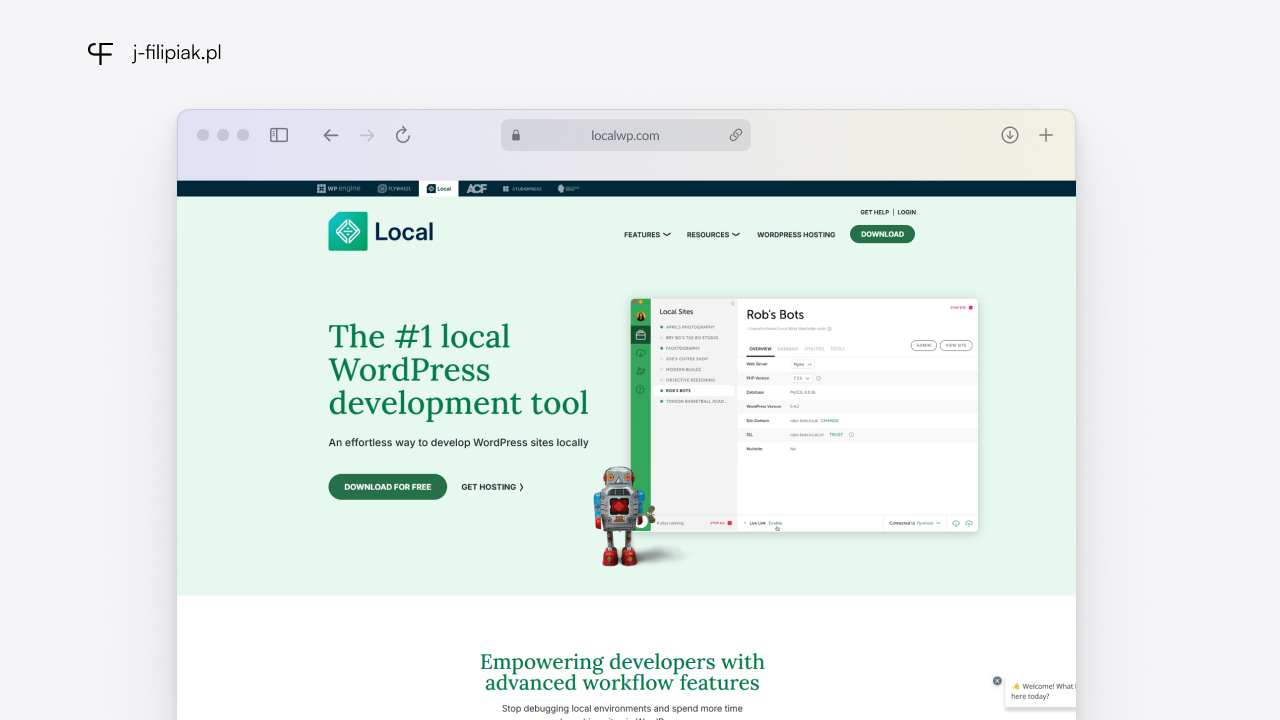Viewport: 1280px width, 720px height.
Task: Click the Trust link for SSL
Action: pyautogui.click(x=836, y=435)
